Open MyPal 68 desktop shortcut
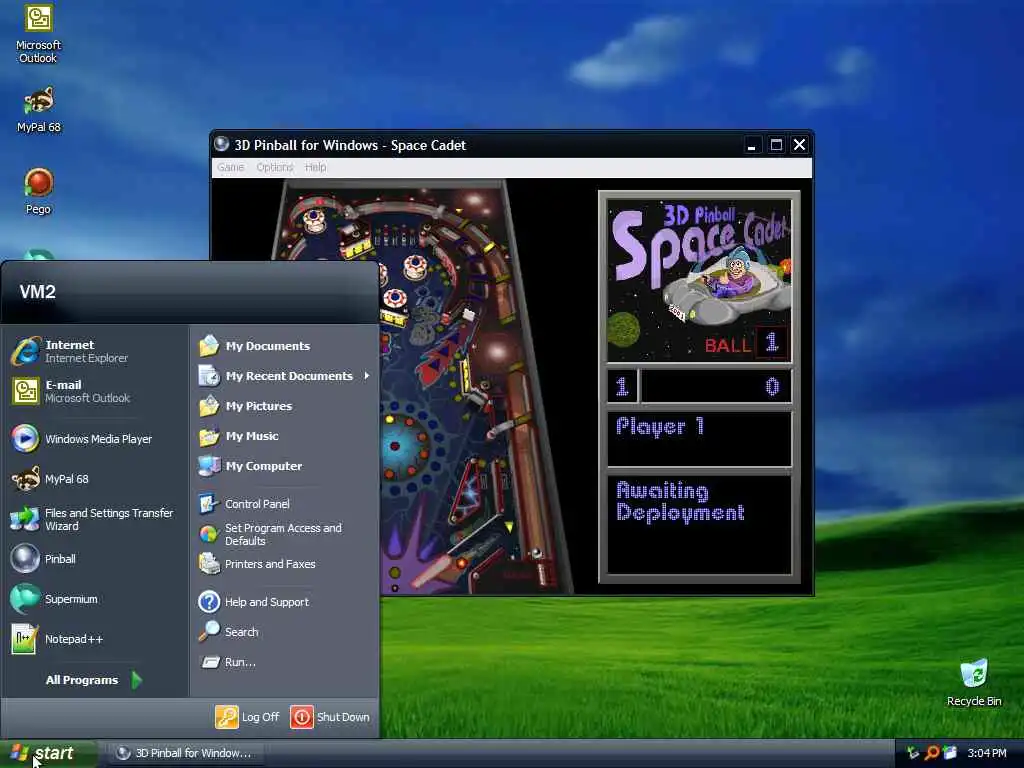 (39, 110)
